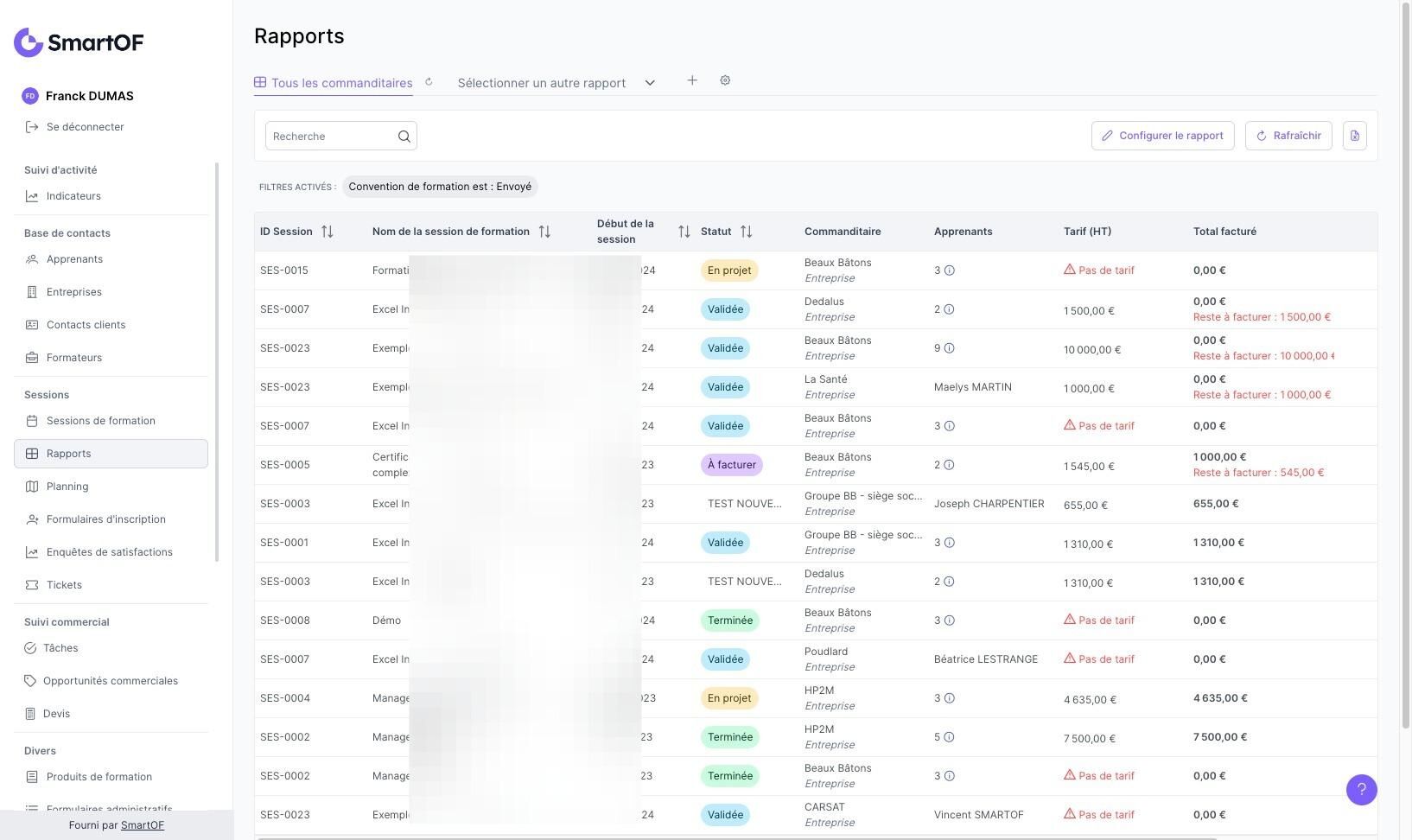The image size is (1412, 840).
Task: Open Formateurs in the sidebar
Action: (x=74, y=358)
